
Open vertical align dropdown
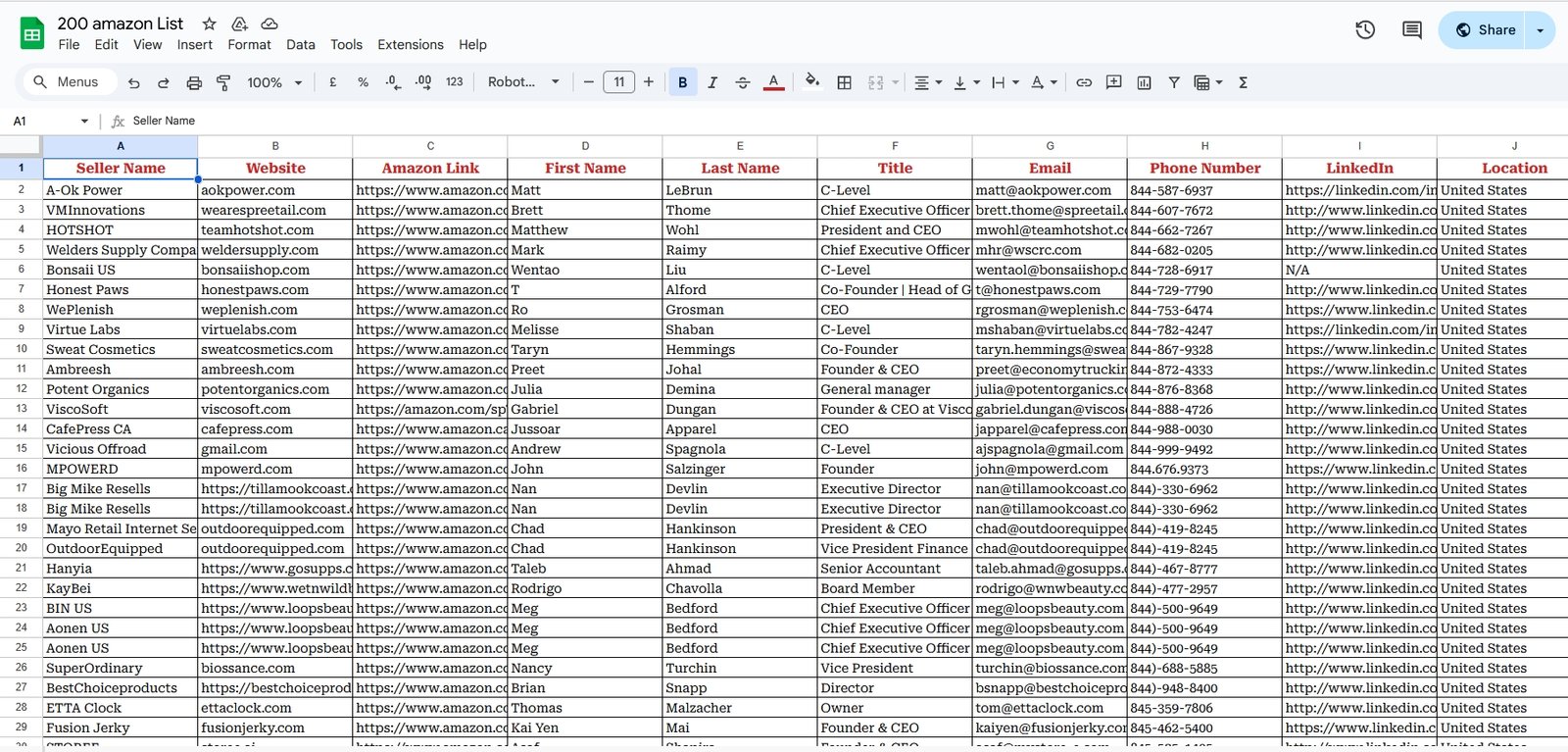966,83
